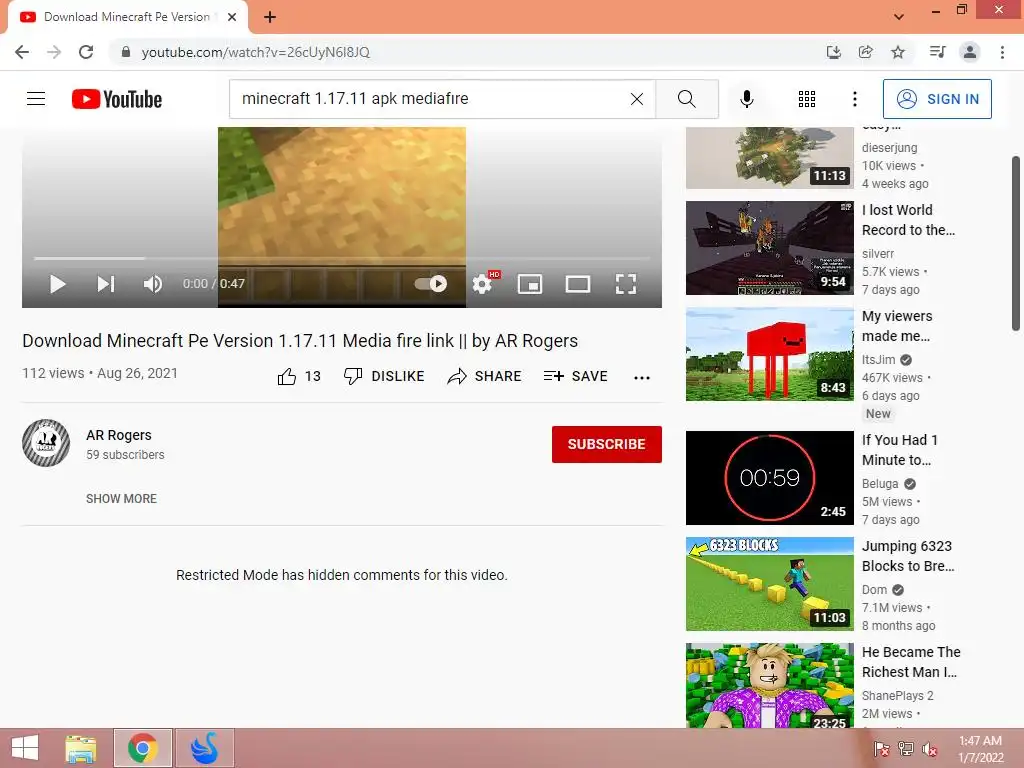This screenshot has width=1024, height=768.
Task: Open the dieserjung 11:13 video thumbnail
Action: pos(769,158)
